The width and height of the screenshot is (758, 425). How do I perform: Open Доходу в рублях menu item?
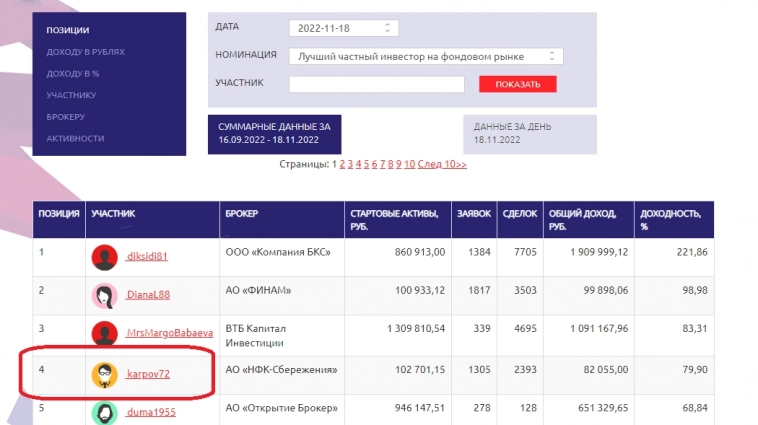[85, 52]
